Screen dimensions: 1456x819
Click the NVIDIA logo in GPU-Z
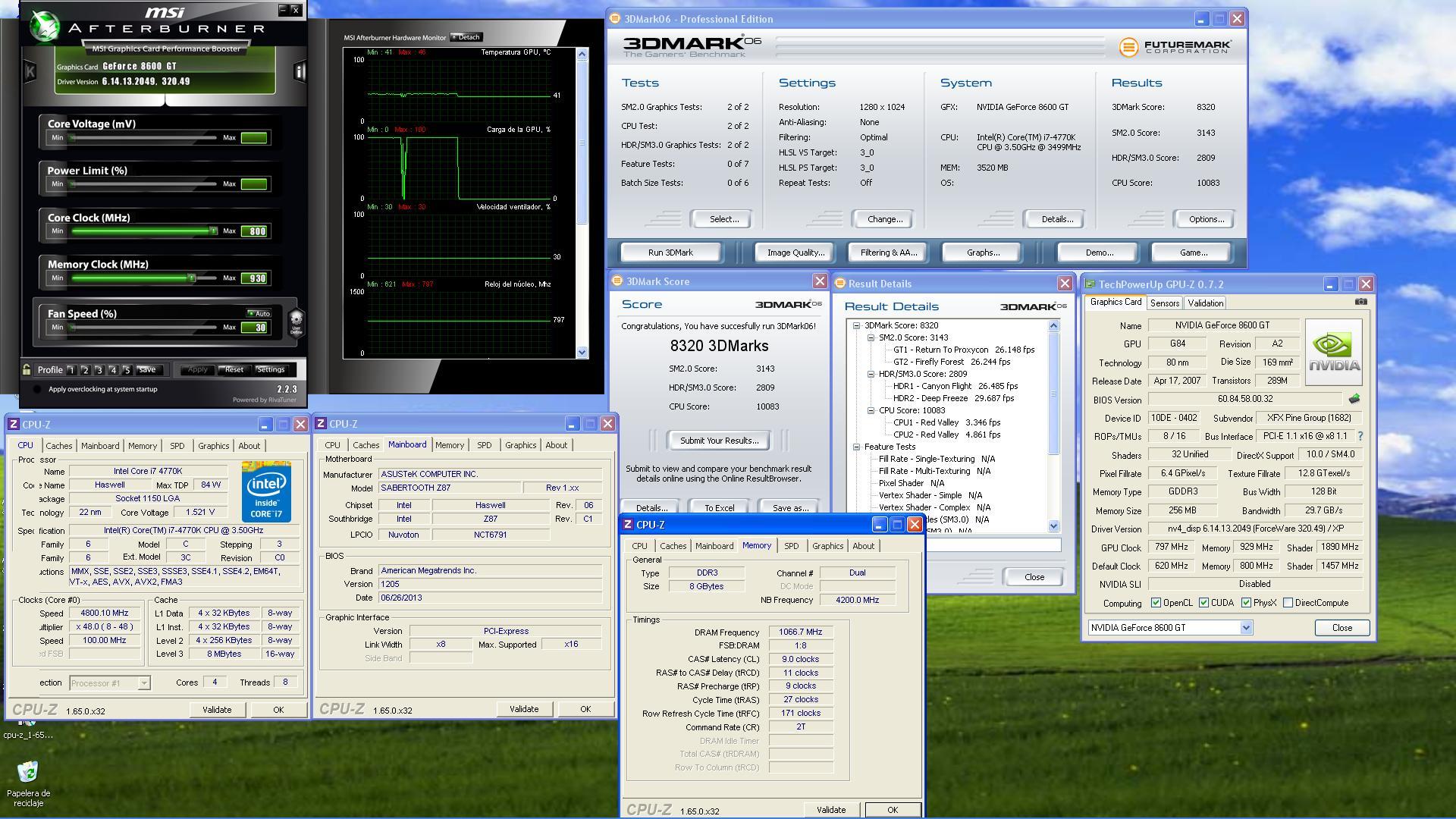pos(1334,352)
